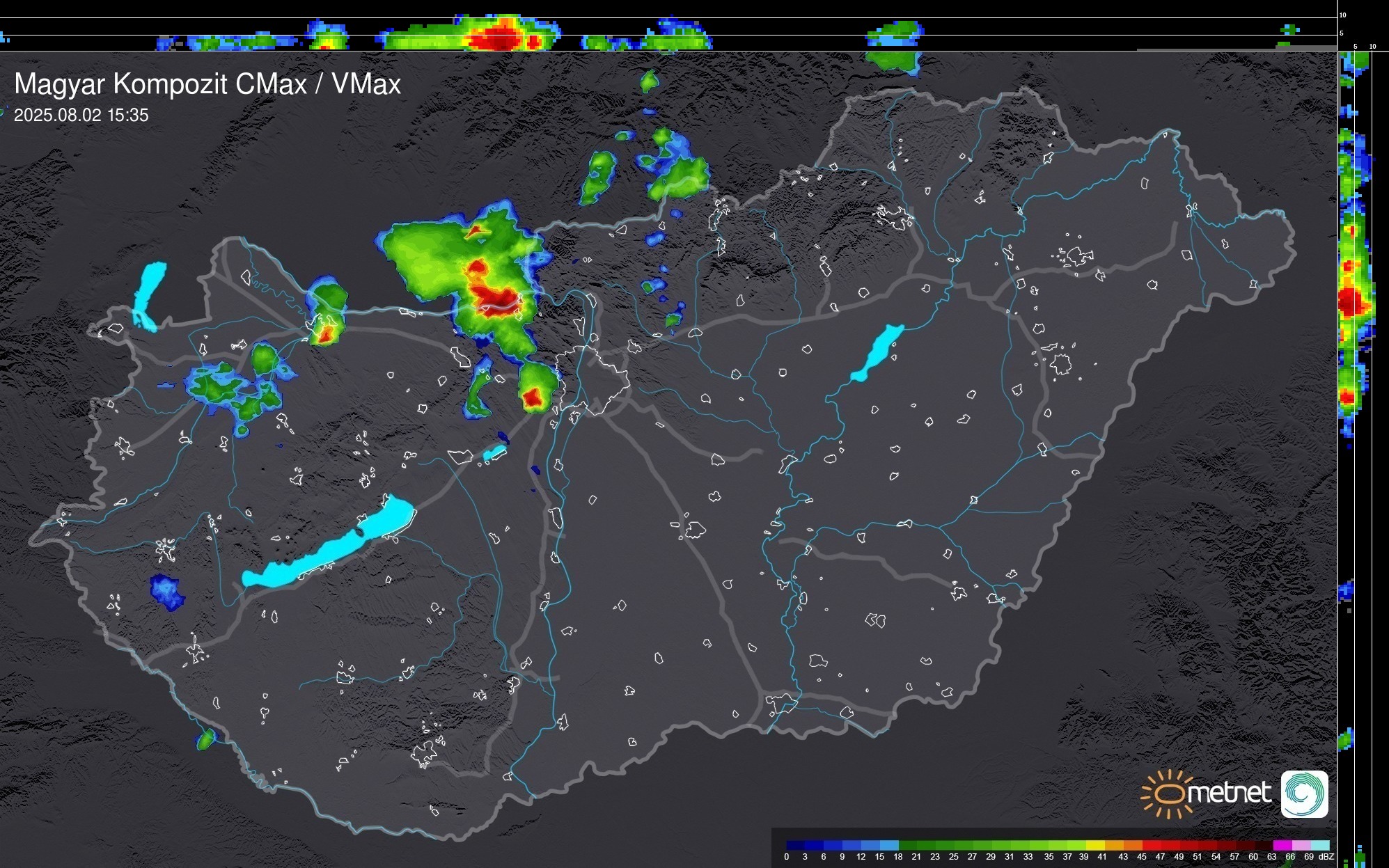The image size is (1389, 868).
Task: Click the isolated blue cell west of Balaton
Action: (167, 592)
